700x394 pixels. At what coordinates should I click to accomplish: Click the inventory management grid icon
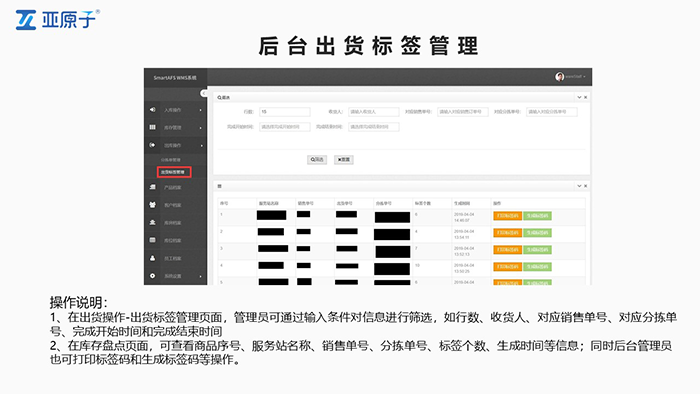pos(153,127)
